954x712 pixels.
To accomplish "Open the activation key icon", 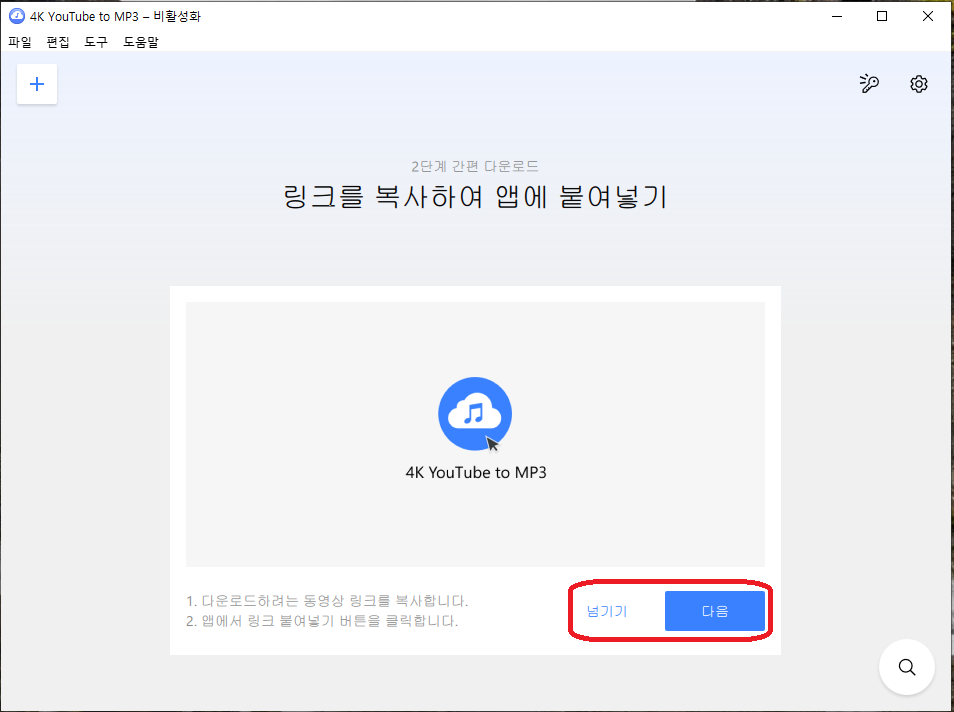I will (869, 83).
